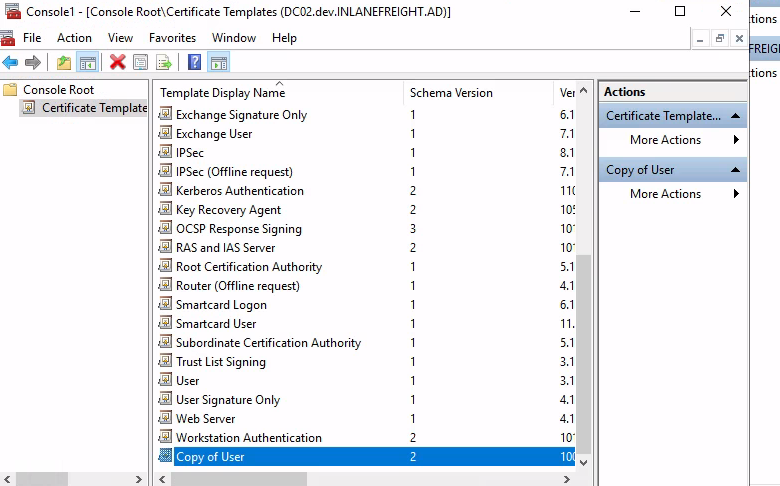This screenshot has width=780, height=486.
Task: Click the blue Help icon
Action: pyautogui.click(x=194, y=62)
